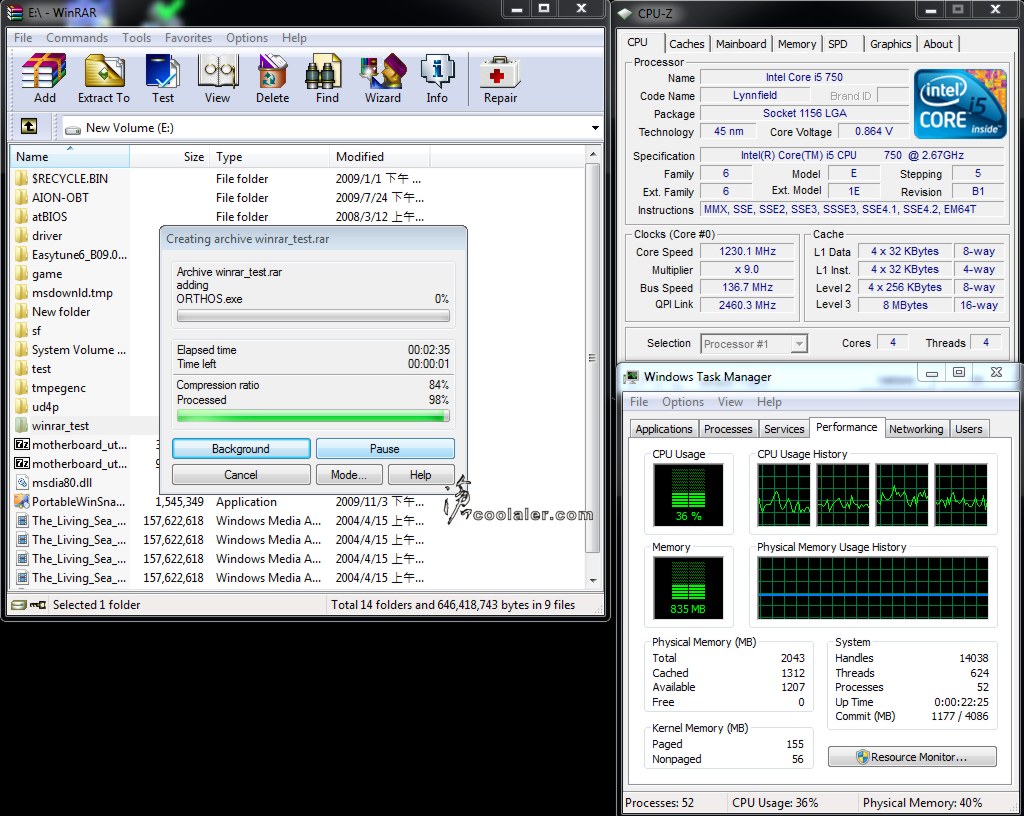Open the Favorites menu in WinRAR

[x=188, y=38]
